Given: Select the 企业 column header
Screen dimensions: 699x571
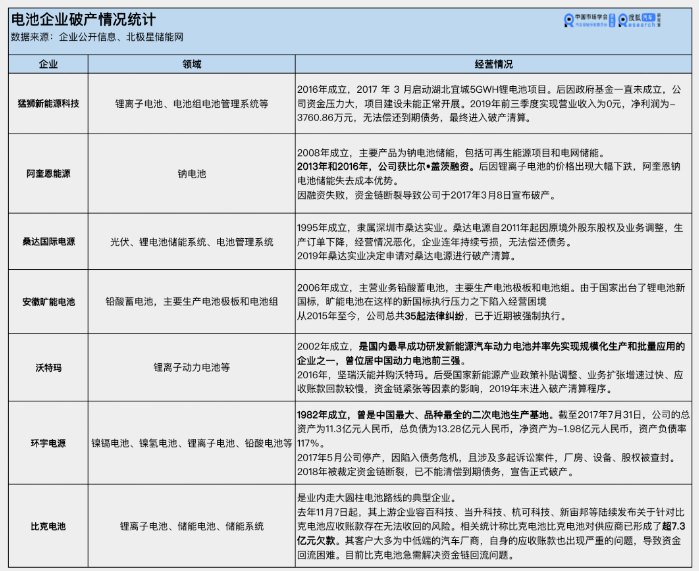Looking at the screenshot, I should tap(48, 64).
